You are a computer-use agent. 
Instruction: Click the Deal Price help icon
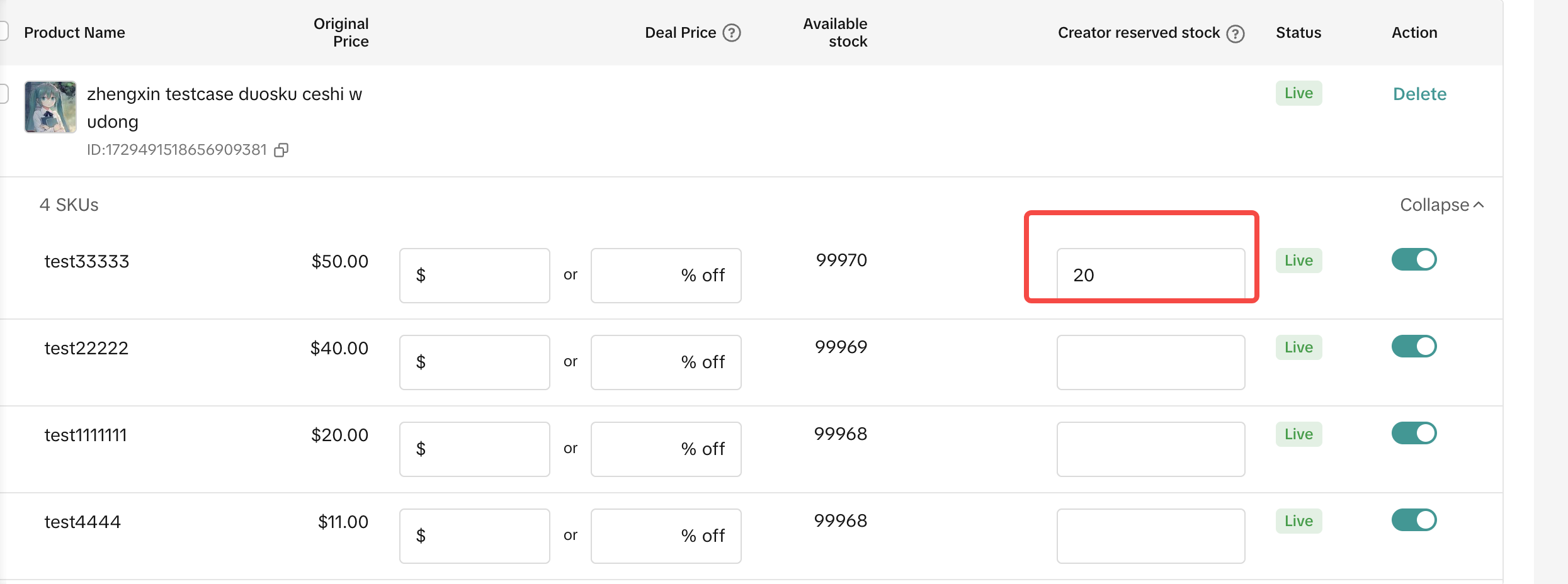click(x=731, y=33)
